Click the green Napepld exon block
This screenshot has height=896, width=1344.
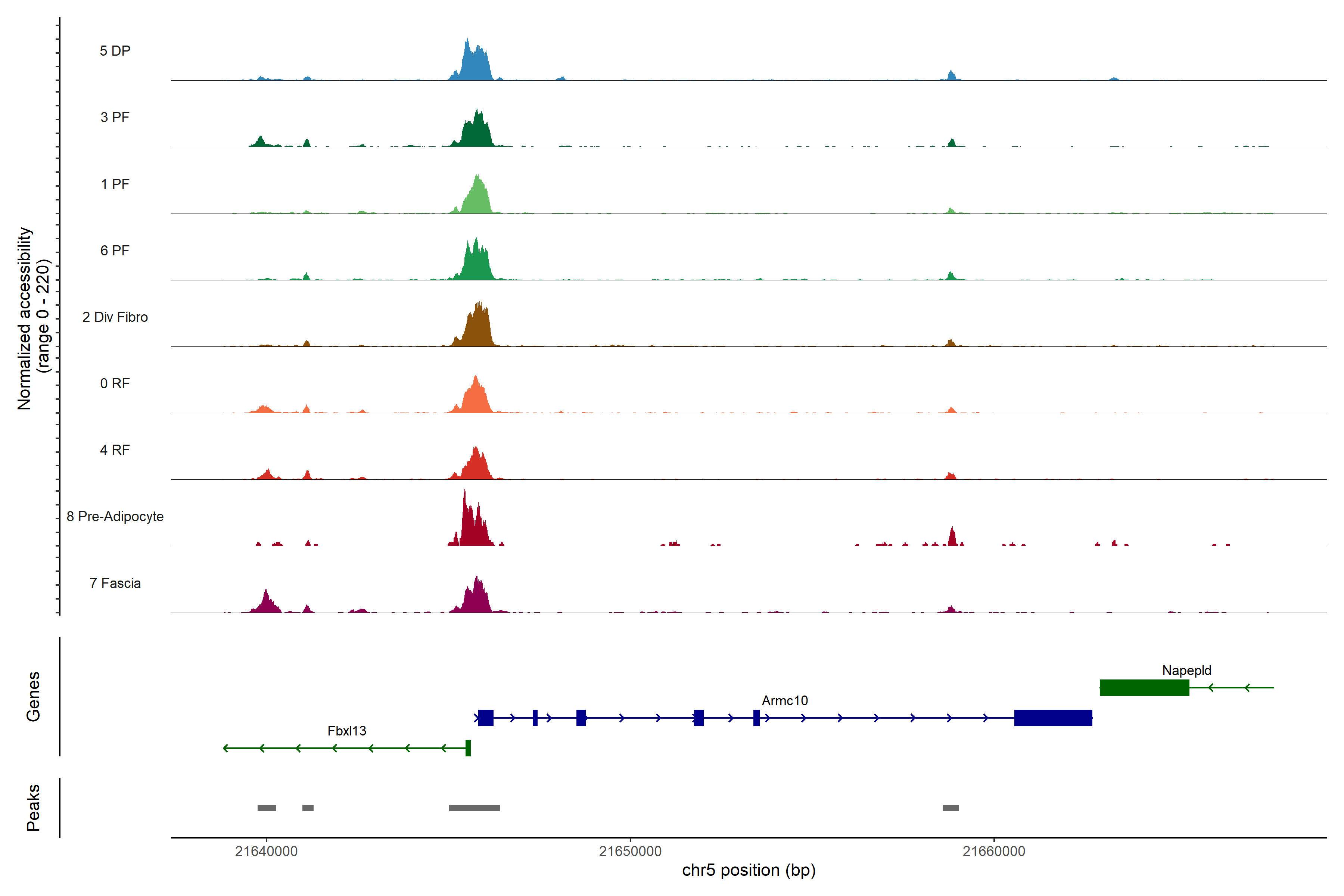[x=1144, y=687]
